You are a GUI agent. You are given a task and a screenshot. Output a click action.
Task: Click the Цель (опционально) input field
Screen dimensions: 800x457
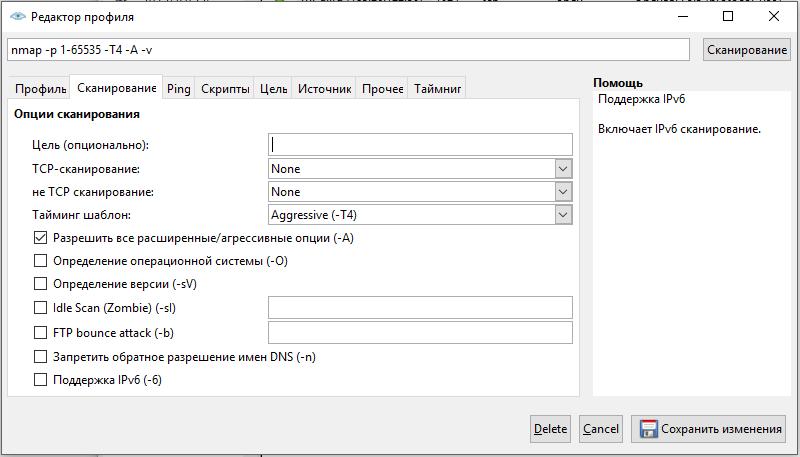click(x=420, y=145)
